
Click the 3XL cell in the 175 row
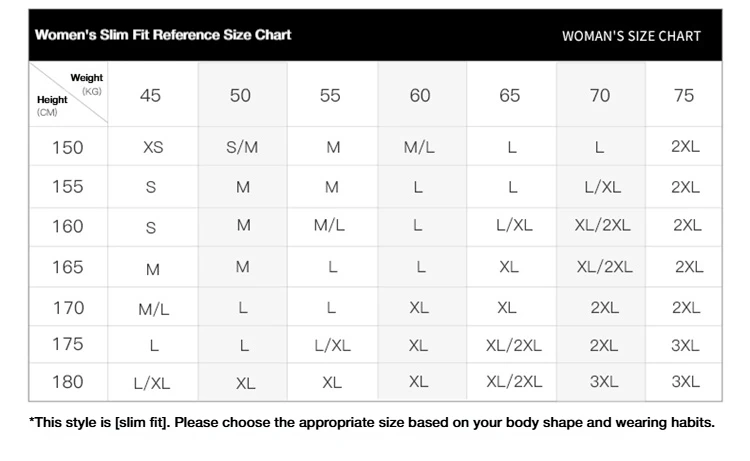[685, 345]
